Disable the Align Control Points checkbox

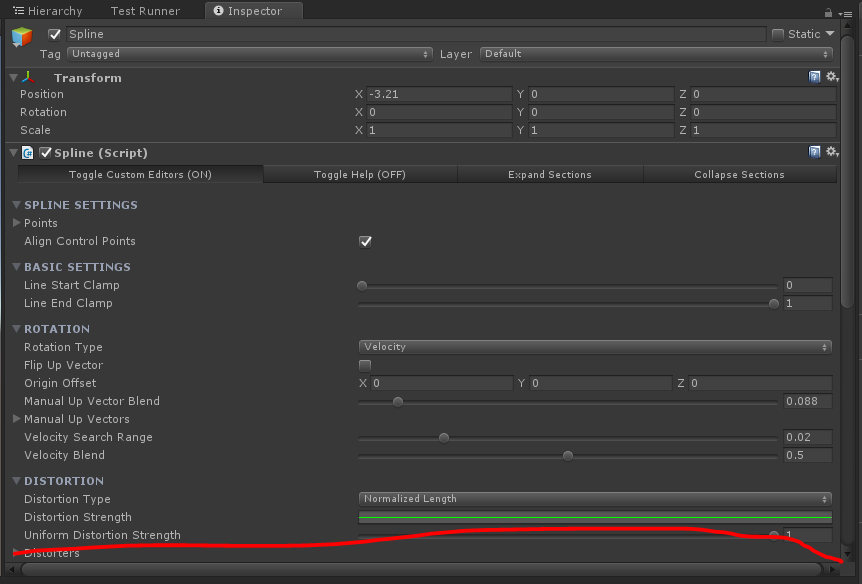pos(365,241)
